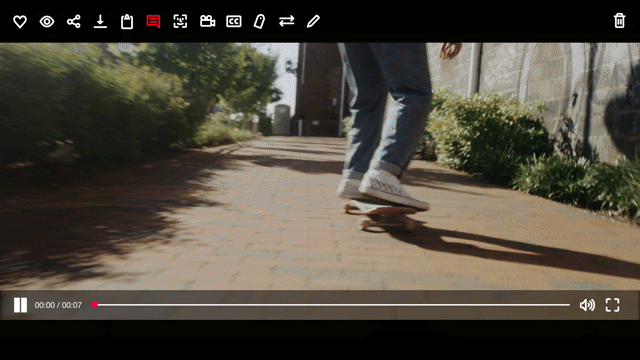Viewport: 640px width, 360px height.
Task: Select the face recognition icon
Action: point(180,21)
